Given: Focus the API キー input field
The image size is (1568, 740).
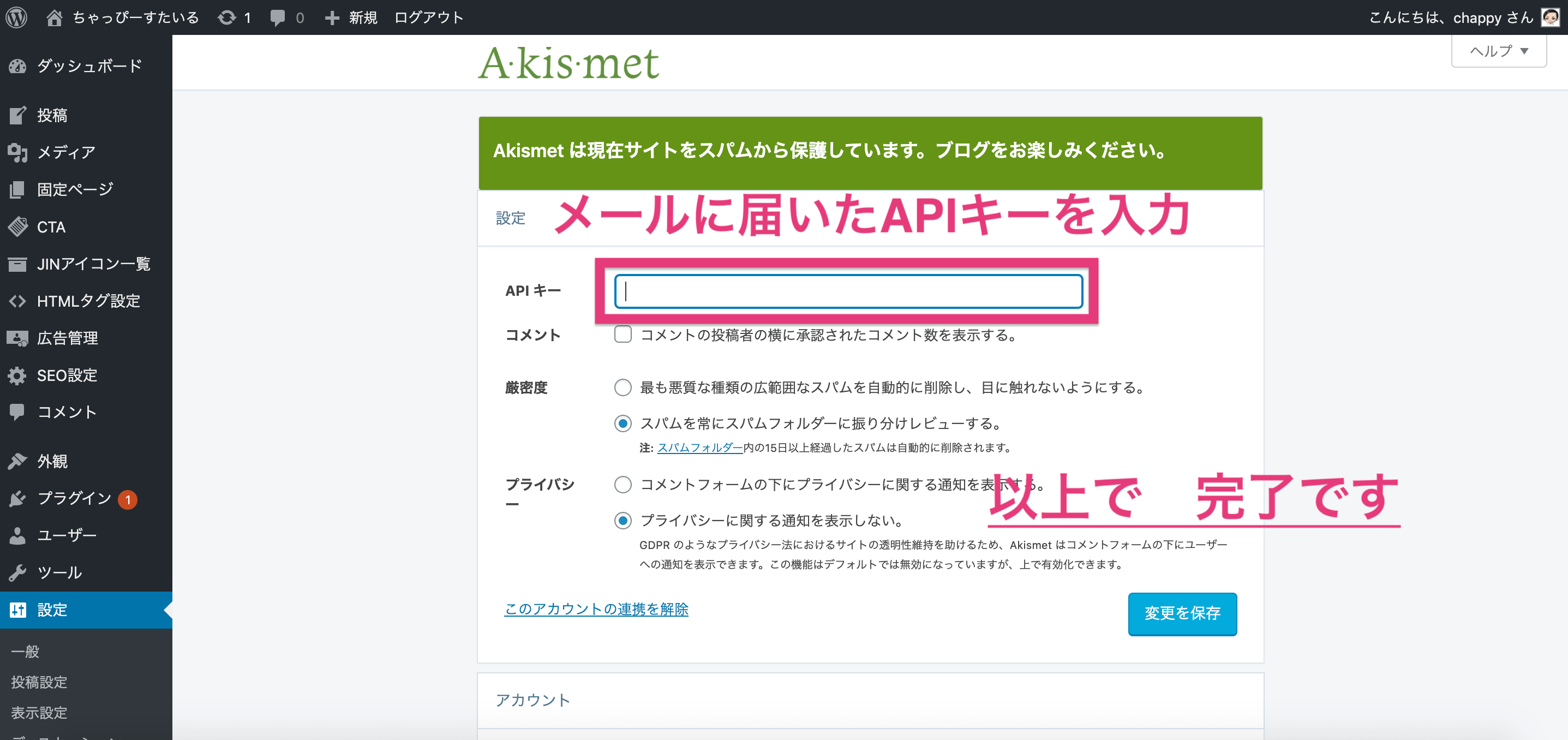Looking at the screenshot, I should [x=848, y=291].
